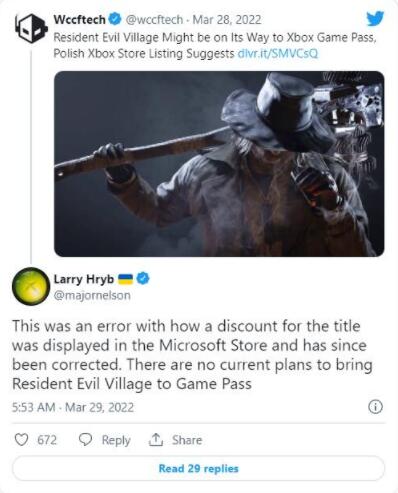Click the Larry Hryb display name
This screenshot has width=398, height=493.
pyautogui.click(x=84, y=279)
